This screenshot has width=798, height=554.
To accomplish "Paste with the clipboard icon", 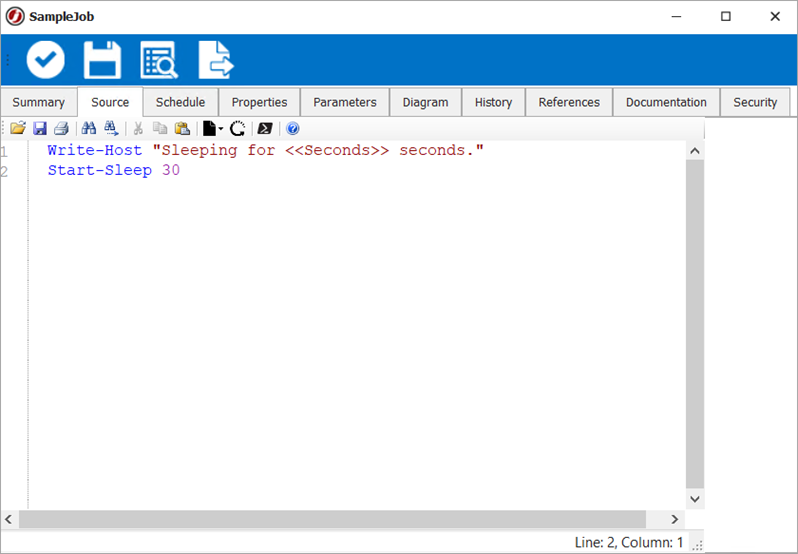I will [182, 128].
